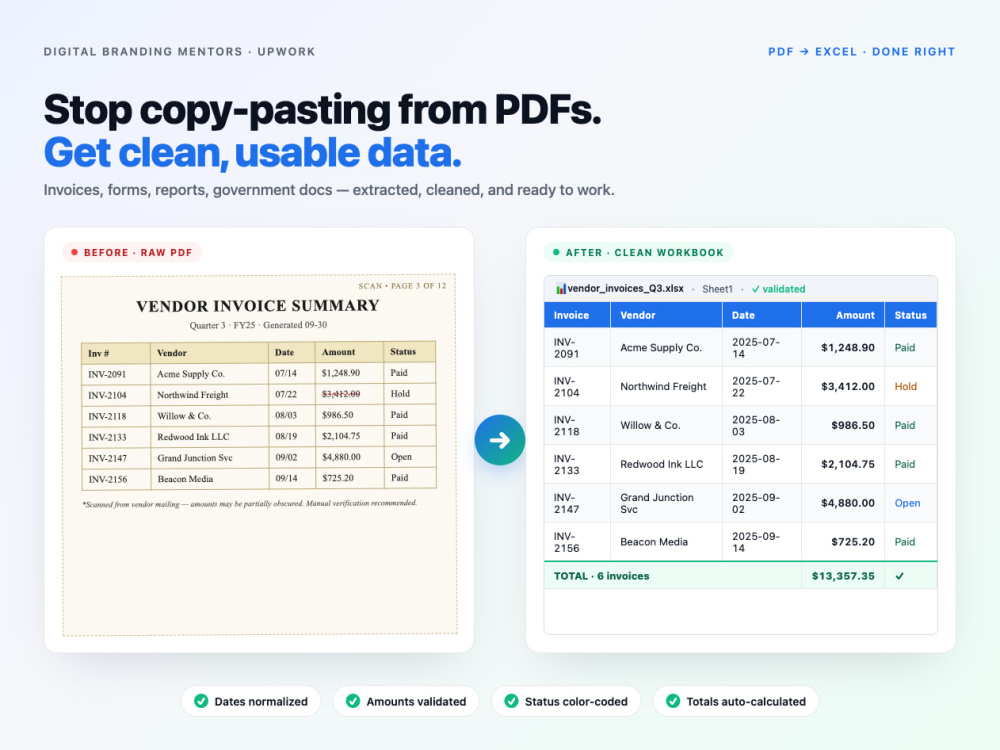Click the struck-through $3,412.00 in PDF
The width and height of the screenshot is (1000, 750).
click(341, 394)
